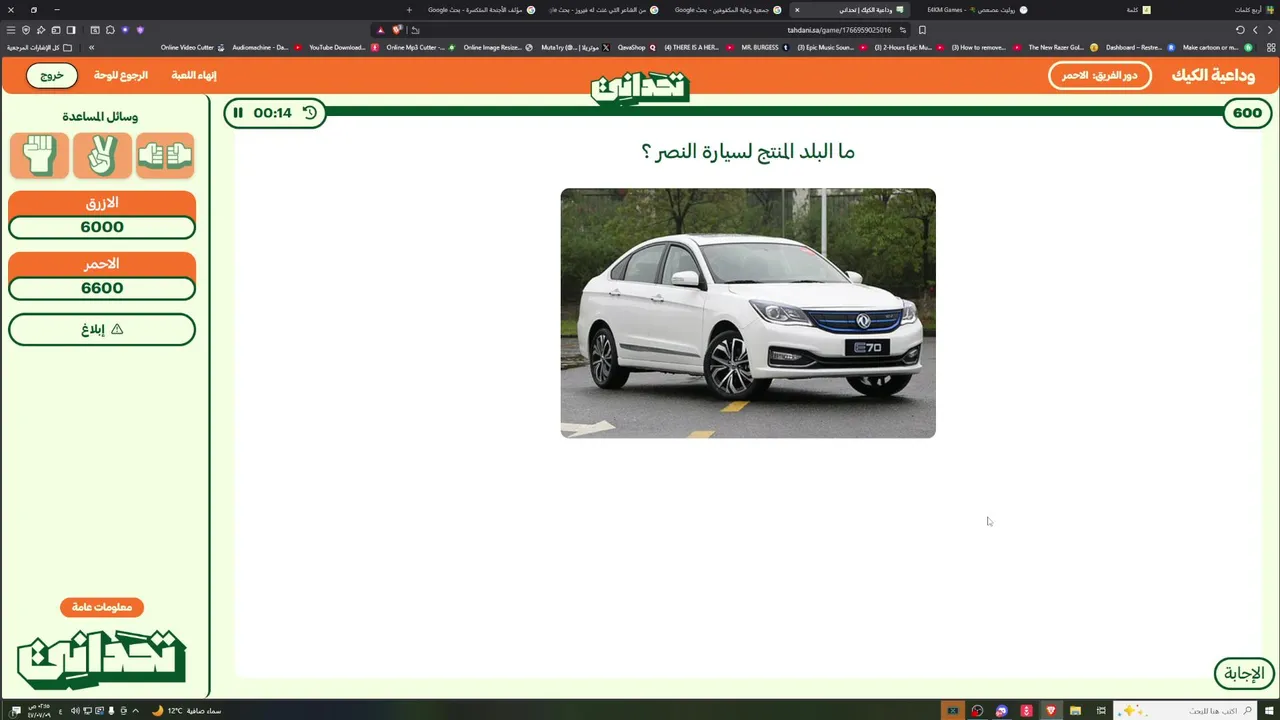Click the معلومات عامة category badge
Screen dimensions: 1280x720
[102, 607]
